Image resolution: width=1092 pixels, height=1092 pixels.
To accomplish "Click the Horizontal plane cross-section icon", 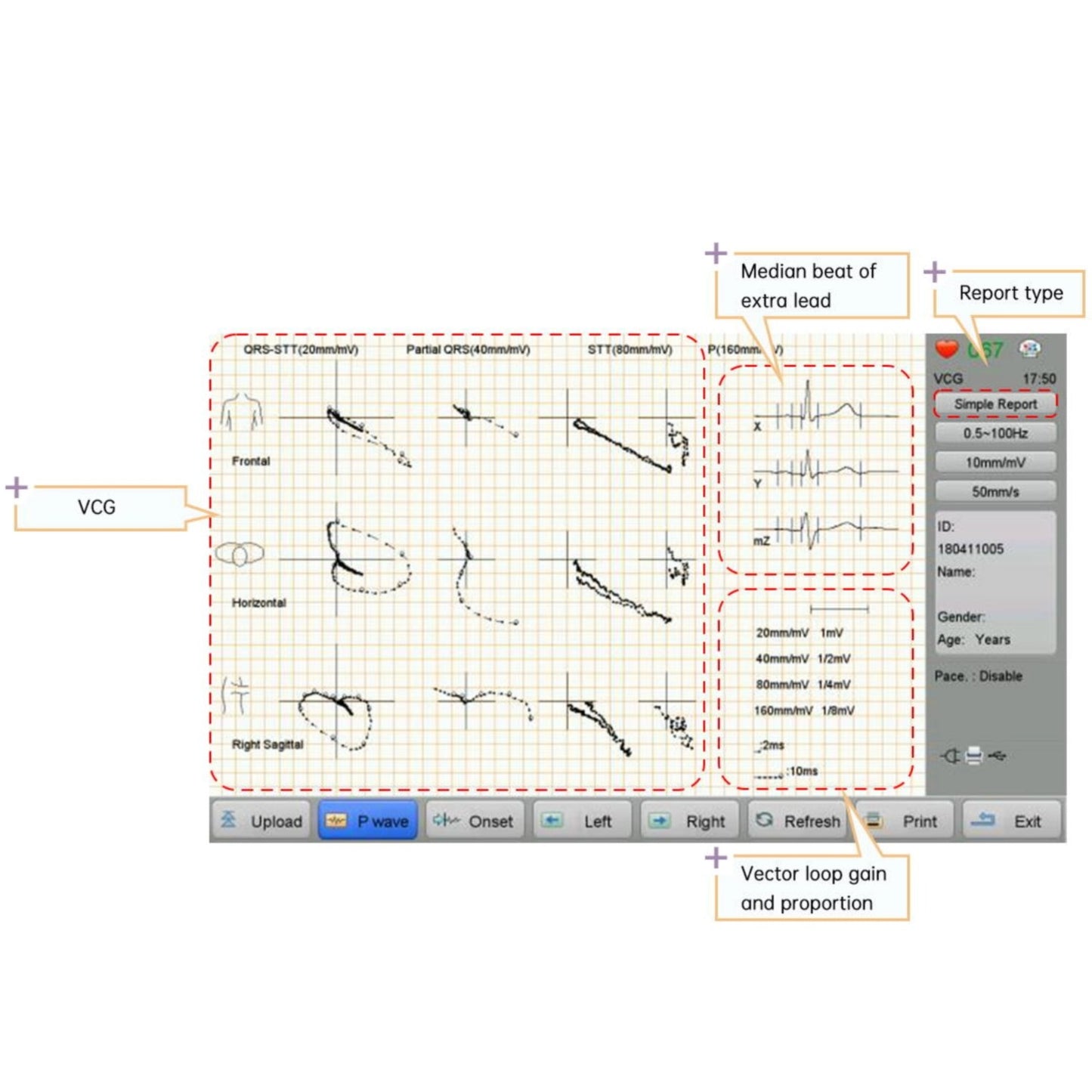I will pyautogui.click(x=240, y=554).
